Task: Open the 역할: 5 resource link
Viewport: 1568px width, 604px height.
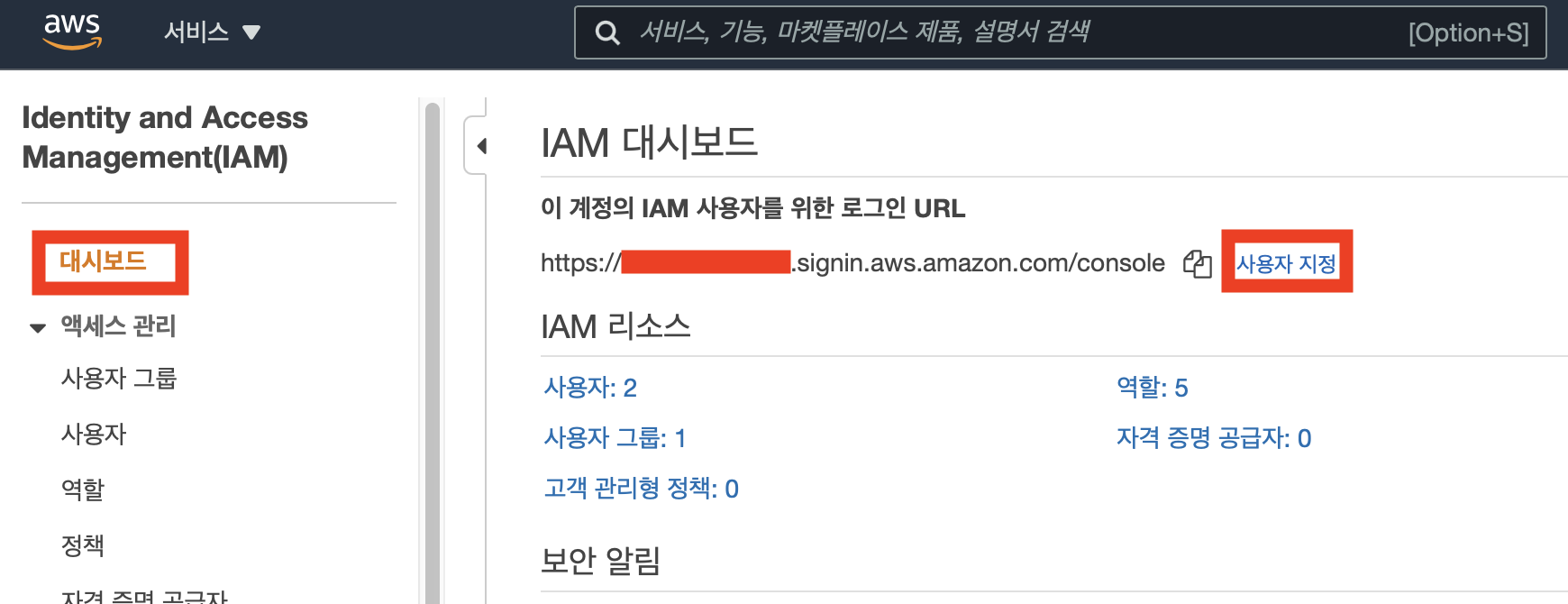Action: [1153, 388]
